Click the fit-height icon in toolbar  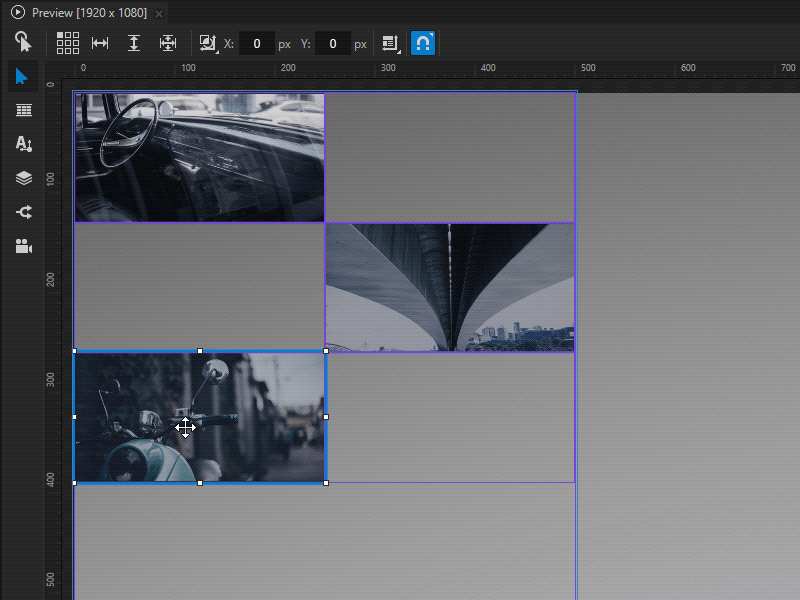click(x=134, y=43)
